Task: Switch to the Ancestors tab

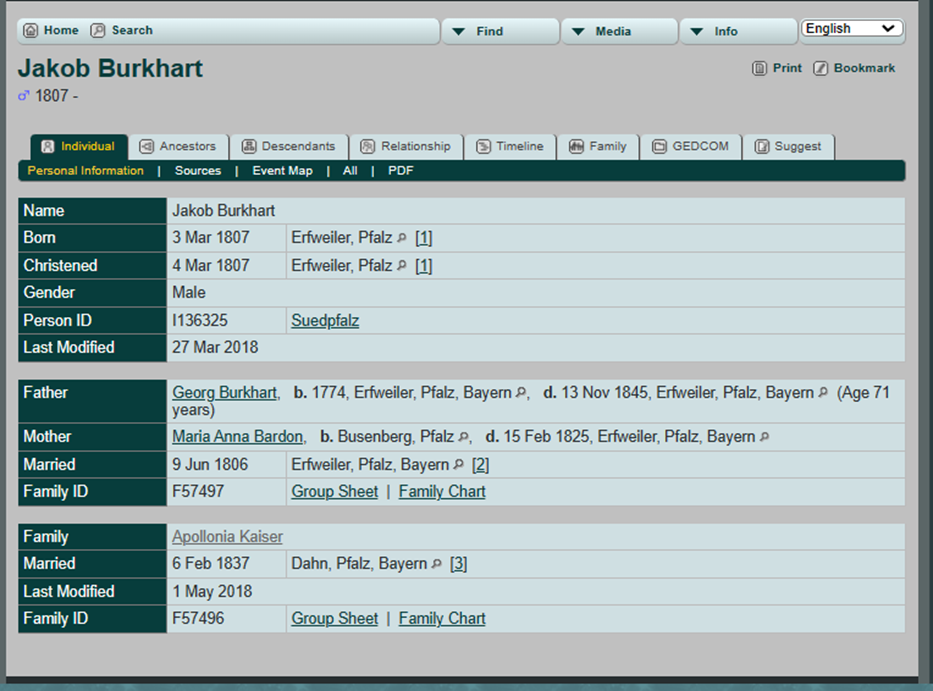Action: pos(178,146)
